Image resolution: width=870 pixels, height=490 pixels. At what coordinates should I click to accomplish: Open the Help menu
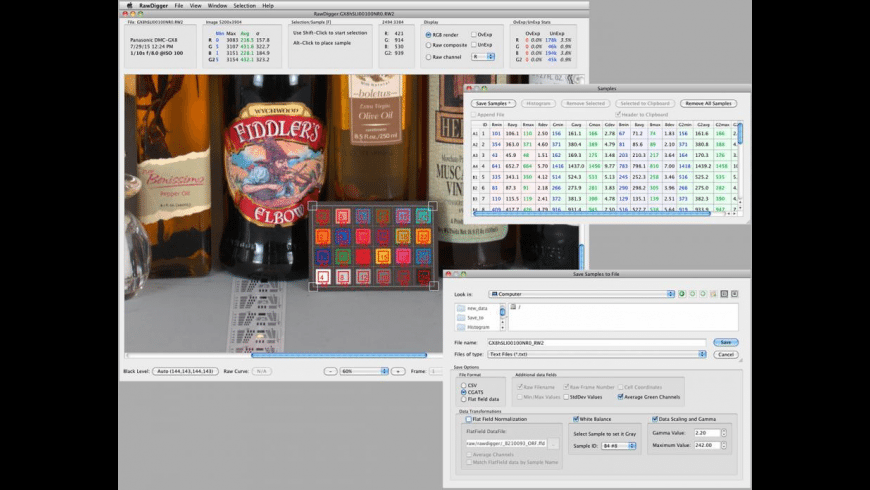[267, 6]
